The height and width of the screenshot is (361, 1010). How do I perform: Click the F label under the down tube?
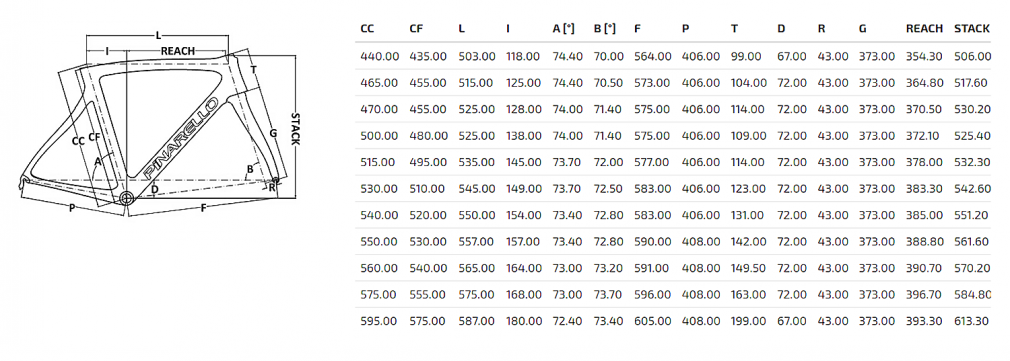click(x=204, y=208)
